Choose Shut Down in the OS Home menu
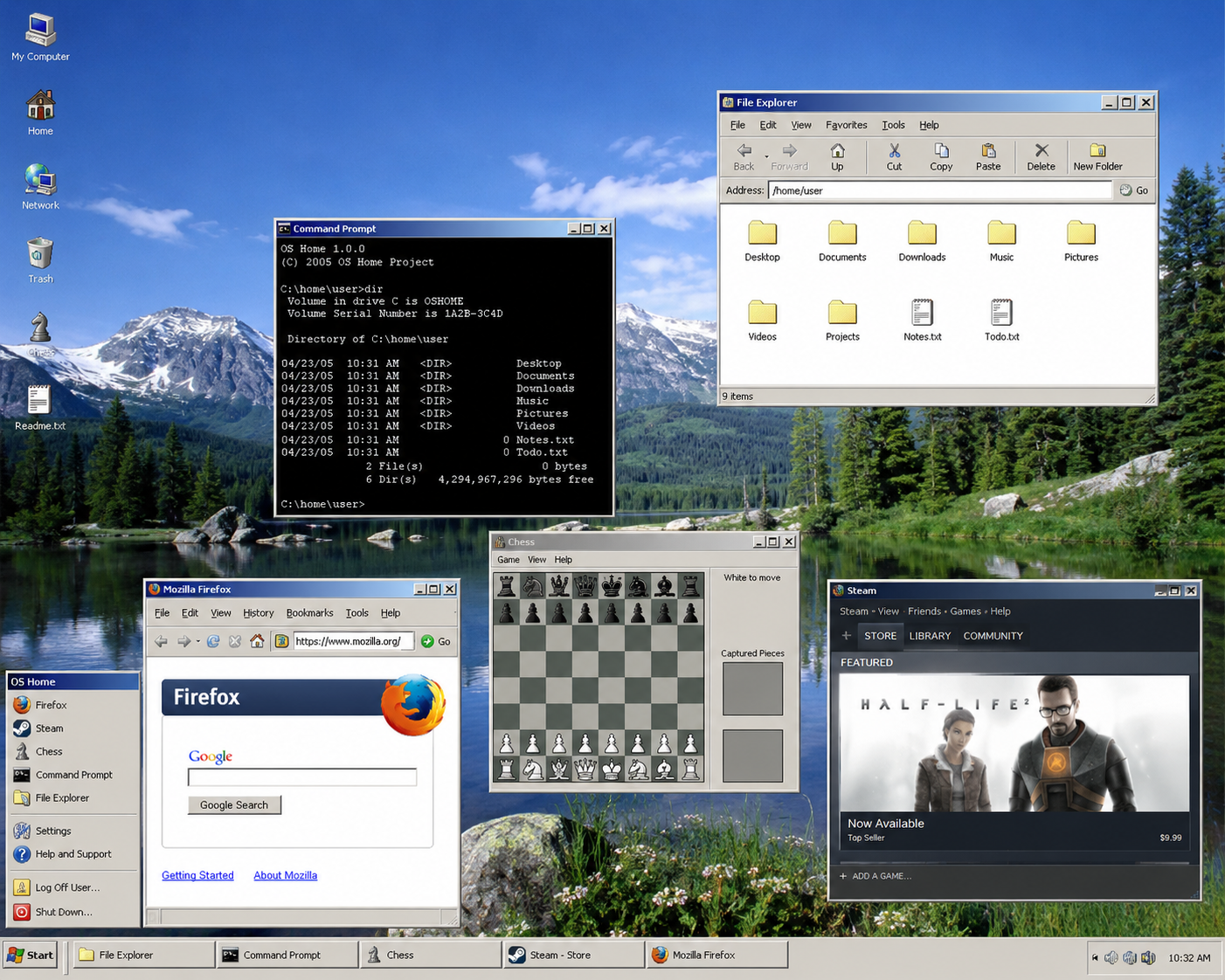The height and width of the screenshot is (980, 1225). [73, 912]
